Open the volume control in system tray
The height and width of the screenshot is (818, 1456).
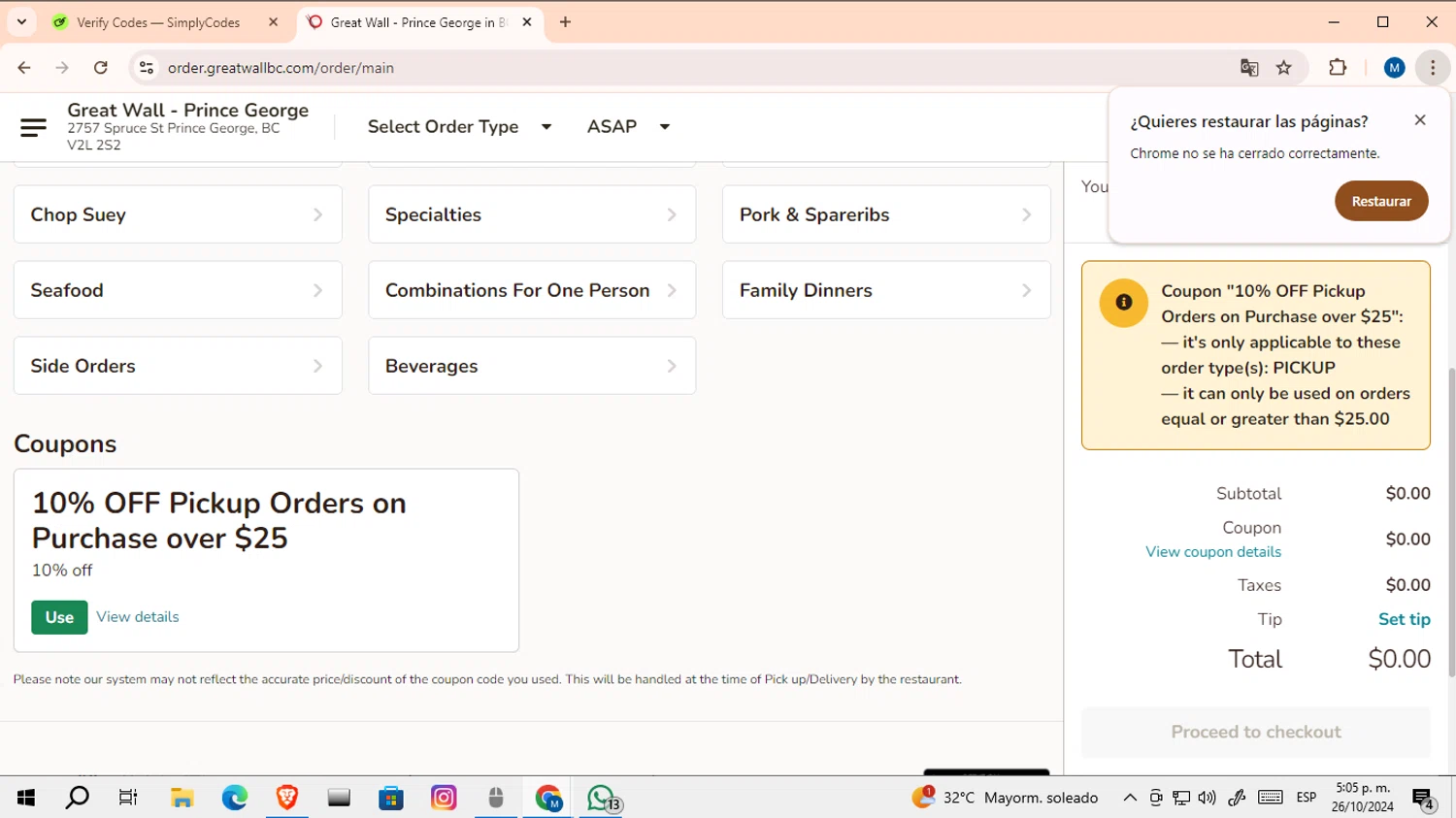(1207, 798)
